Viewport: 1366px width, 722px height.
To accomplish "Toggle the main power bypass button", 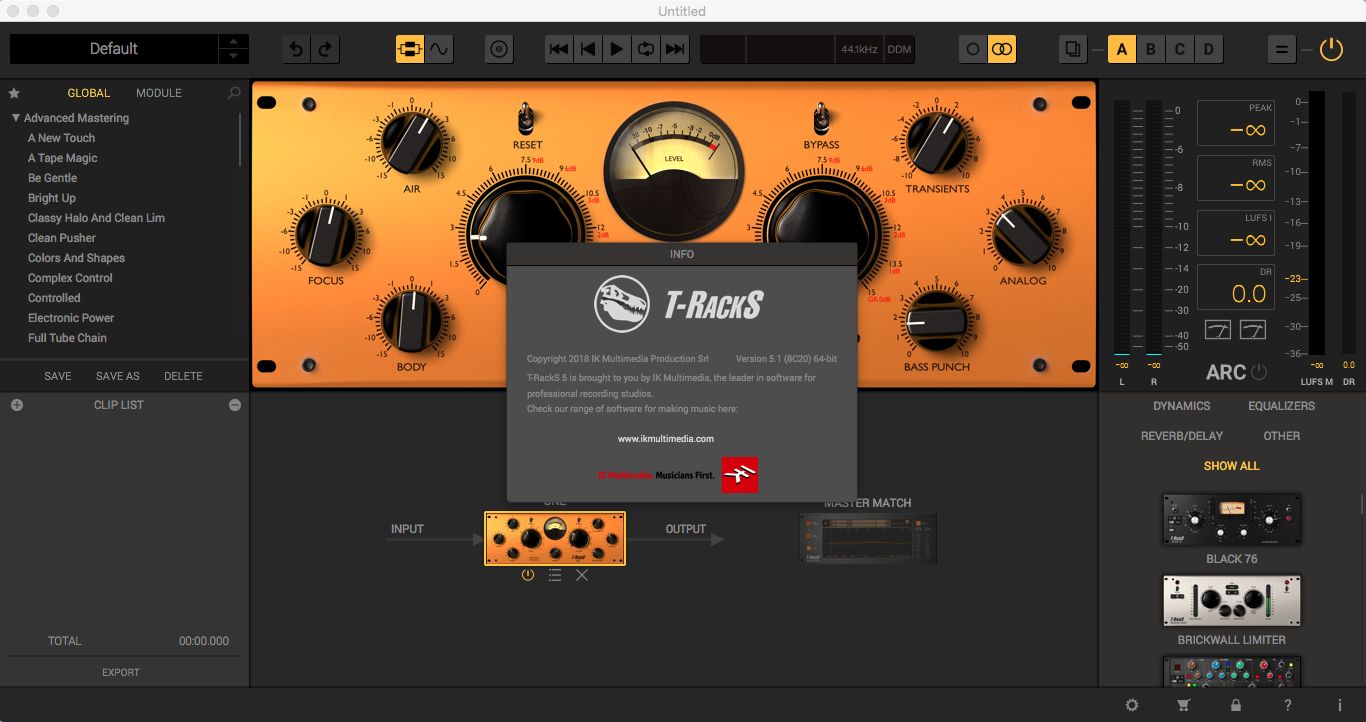I will click(x=1331, y=49).
